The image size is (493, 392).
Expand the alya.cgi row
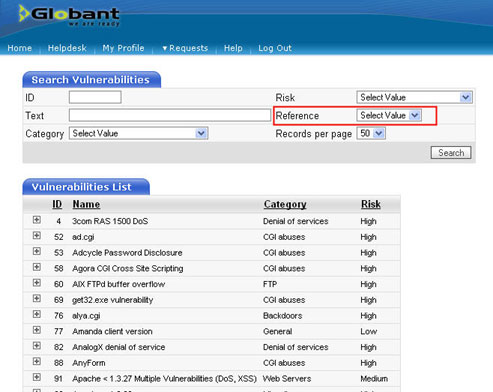[37, 314]
